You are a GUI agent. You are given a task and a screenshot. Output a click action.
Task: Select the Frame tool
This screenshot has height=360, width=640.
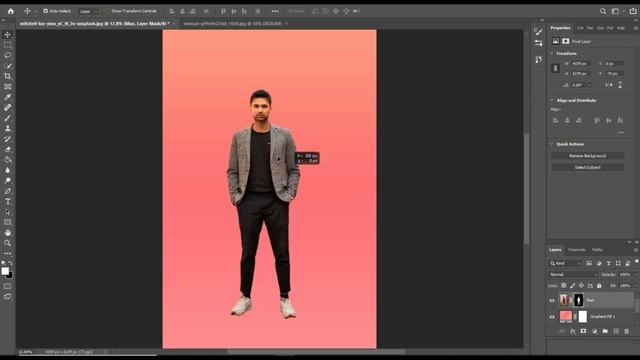(x=7, y=87)
